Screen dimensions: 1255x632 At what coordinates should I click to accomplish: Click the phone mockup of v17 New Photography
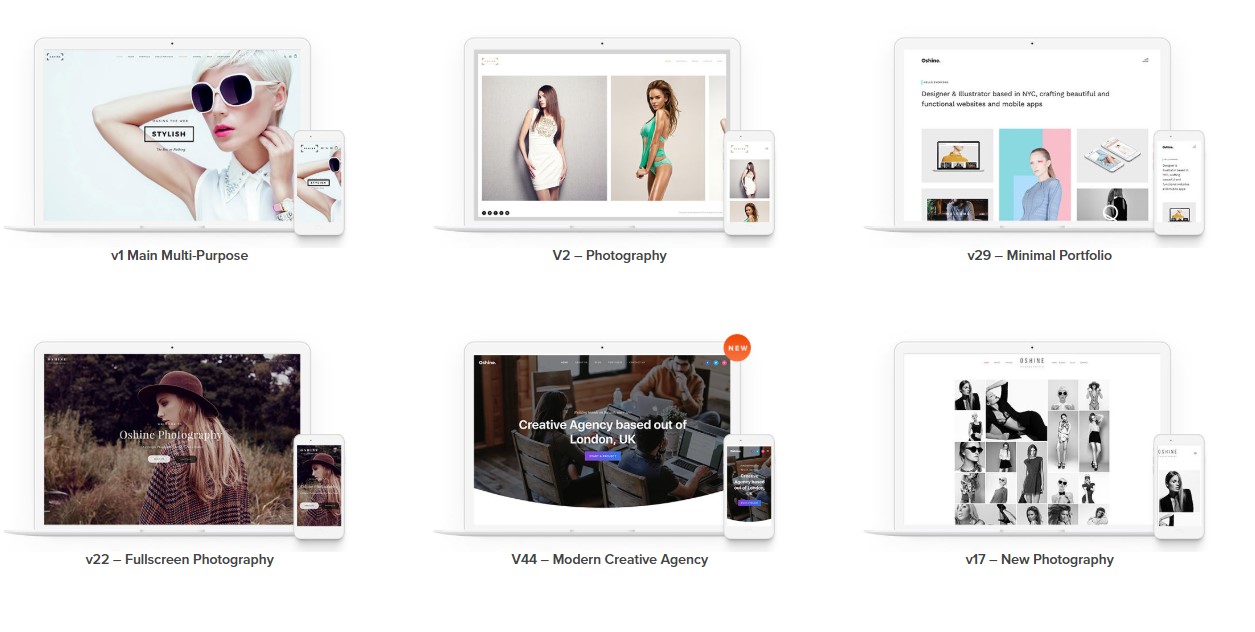tap(1179, 487)
